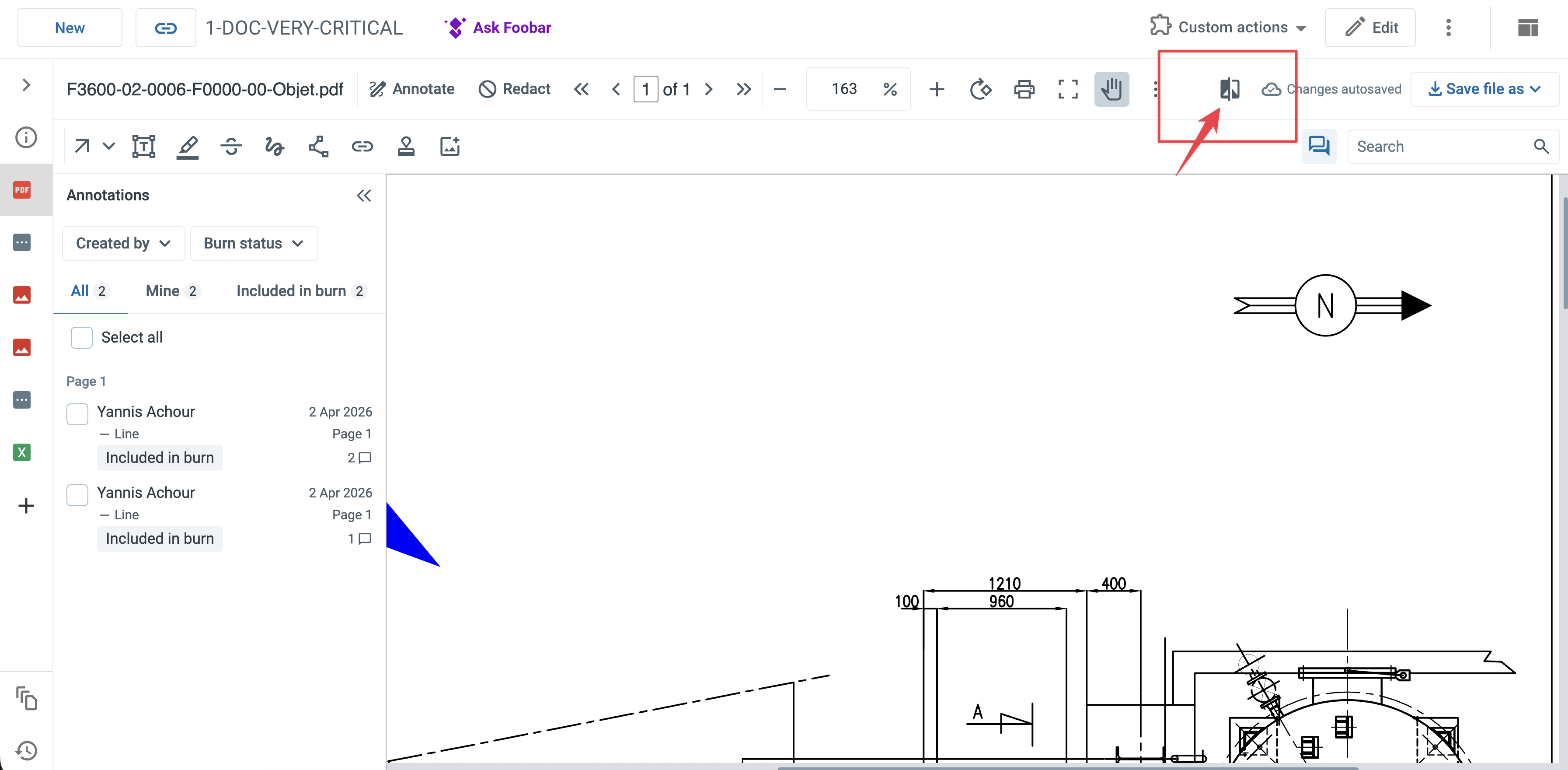Zoom out with minus button
Image resolution: width=1568 pixels, height=770 pixels.
tap(780, 90)
